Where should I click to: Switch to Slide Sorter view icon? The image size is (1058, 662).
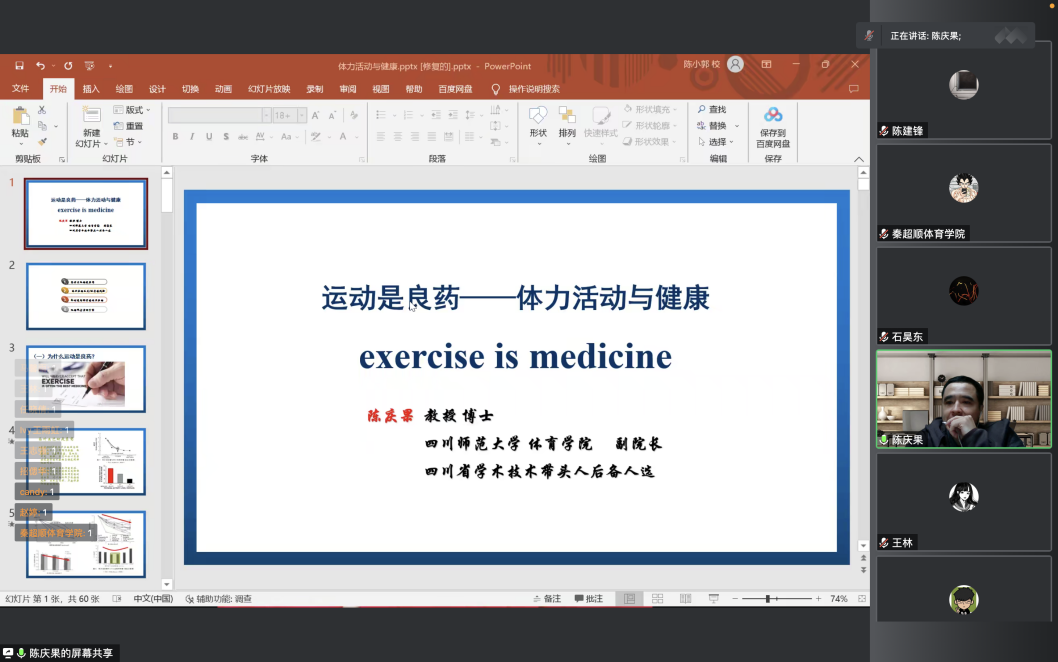click(657, 599)
